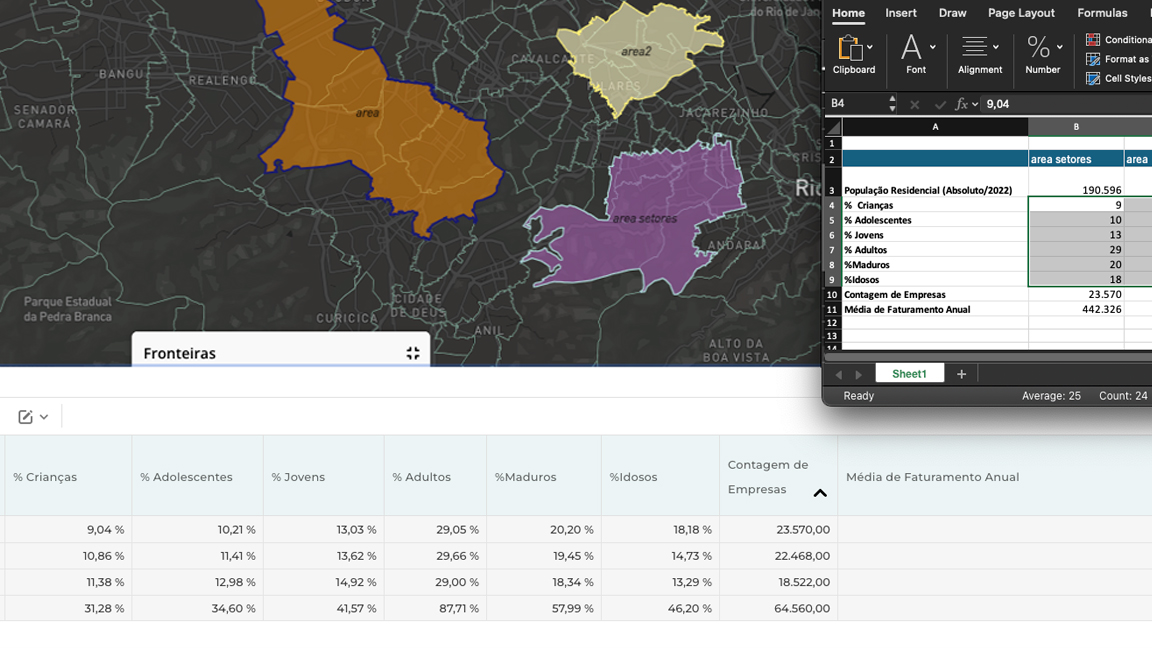Open the Cell Styles gallery
1152x648 pixels.
(1093, 78)
